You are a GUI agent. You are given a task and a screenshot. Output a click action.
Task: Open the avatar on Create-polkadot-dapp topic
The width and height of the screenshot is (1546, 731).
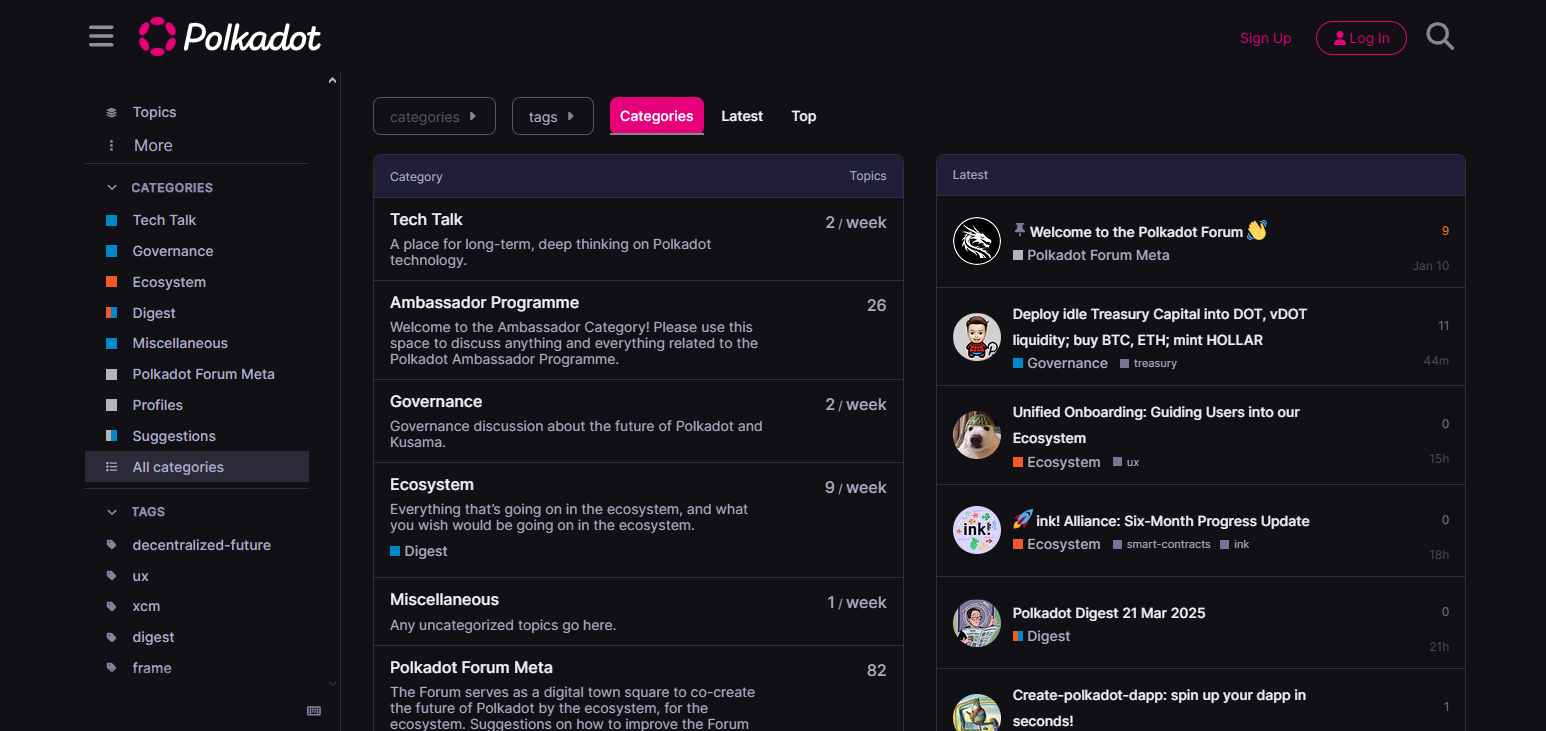tap(977, 712)
